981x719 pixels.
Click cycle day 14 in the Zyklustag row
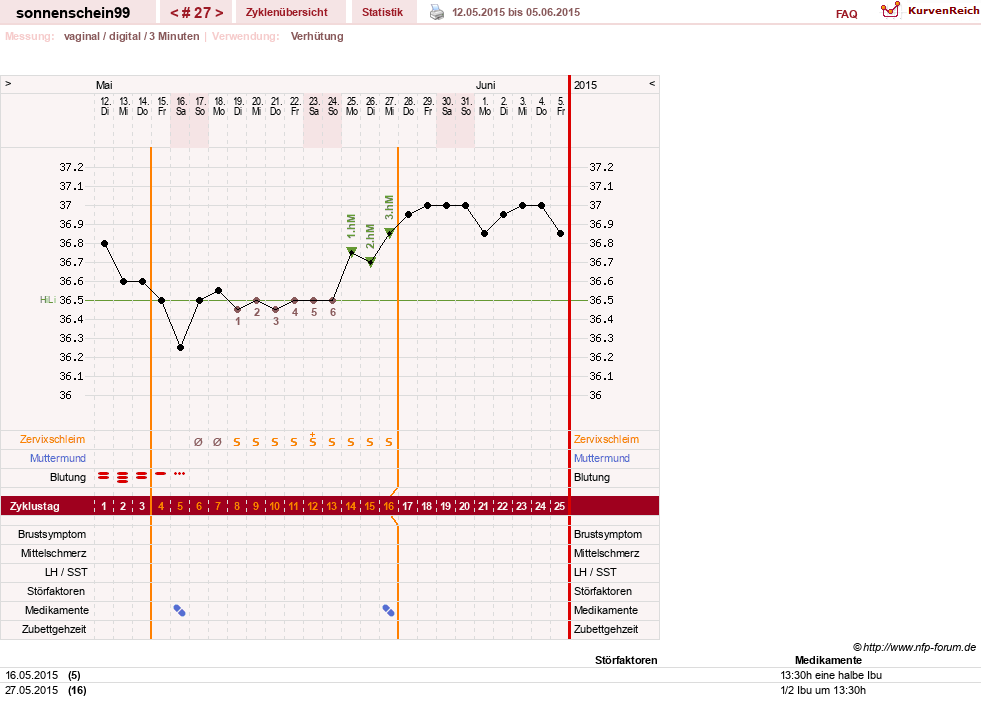tap(350, 506)
